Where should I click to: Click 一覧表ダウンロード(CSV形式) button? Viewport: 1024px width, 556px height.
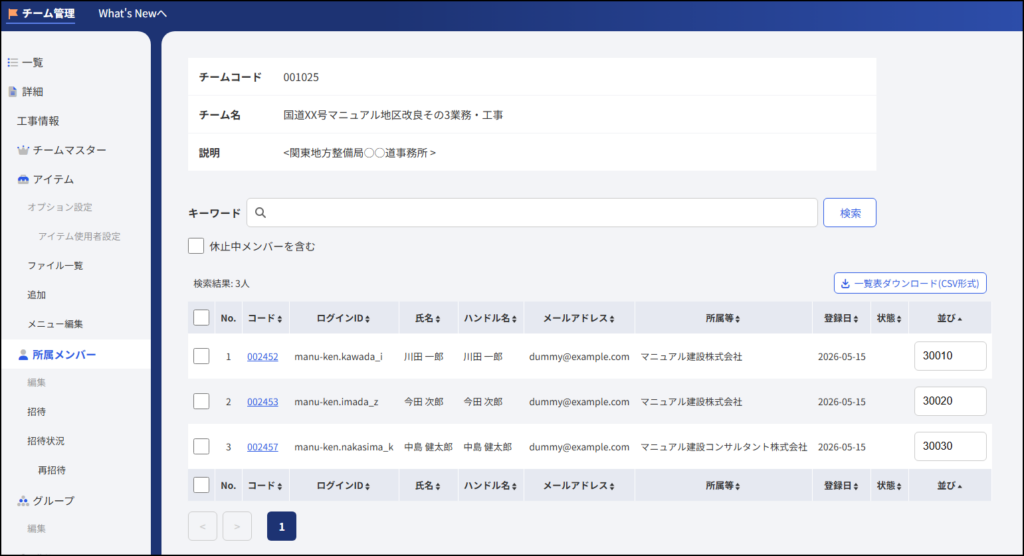910,284
